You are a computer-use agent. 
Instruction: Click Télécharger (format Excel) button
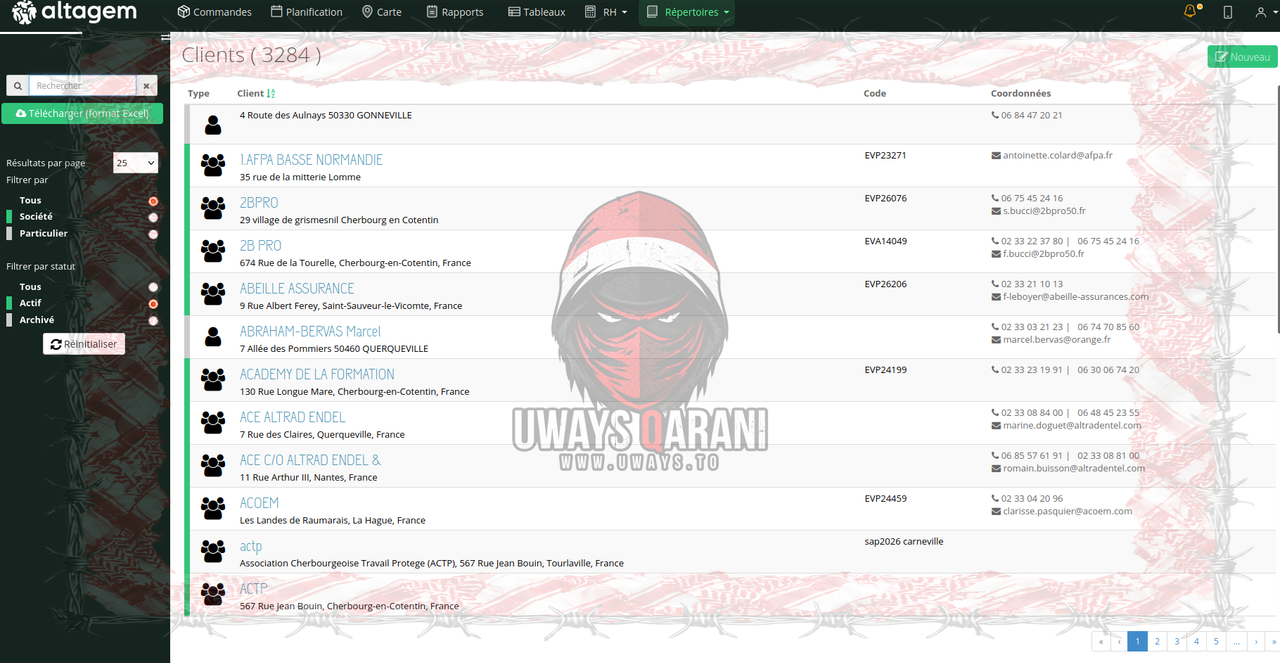(x=82, y=114)
